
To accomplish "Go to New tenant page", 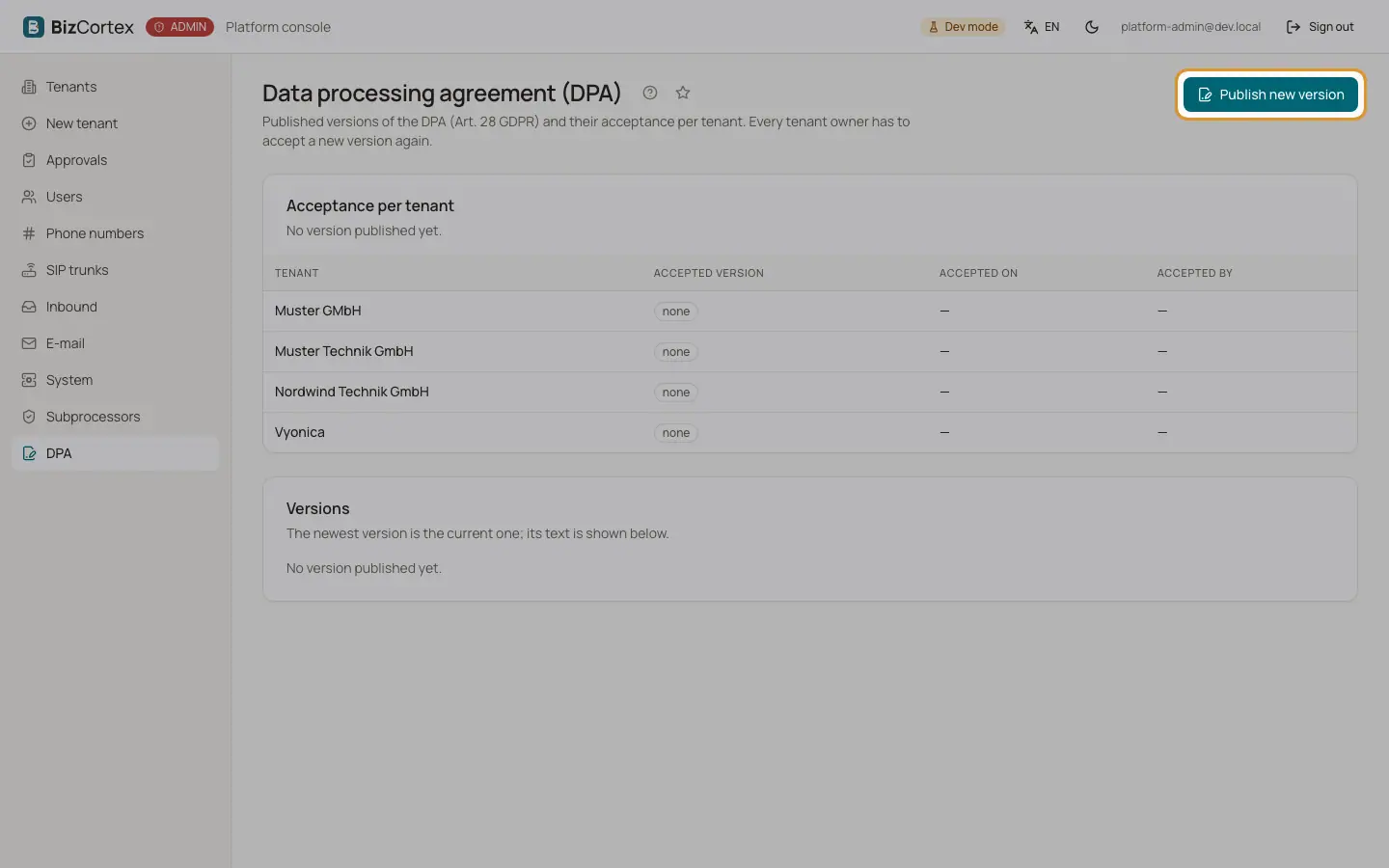I will tap(116, 123).
